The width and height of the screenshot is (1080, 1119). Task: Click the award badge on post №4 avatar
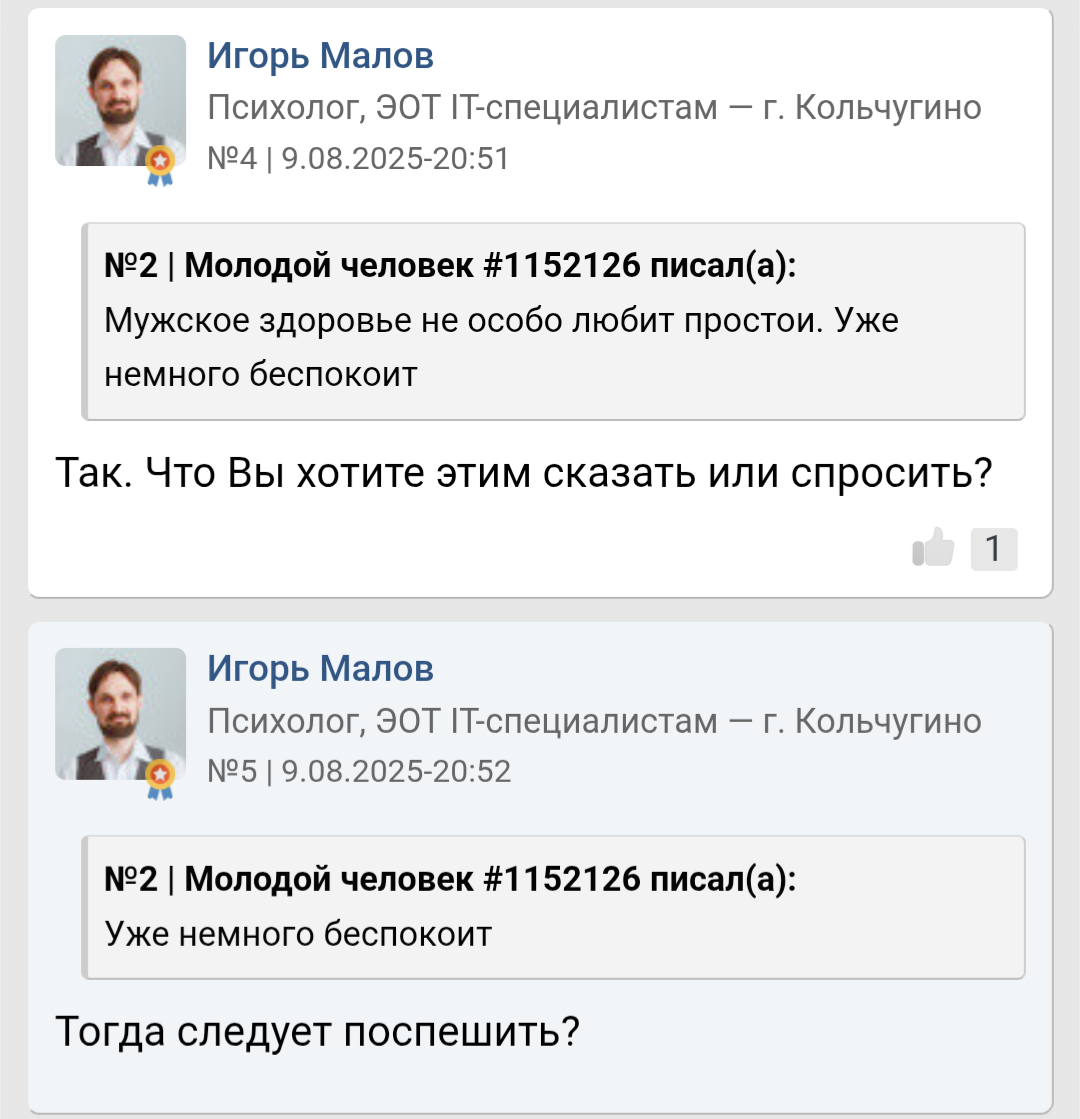pyautogui.click(x=160, y=165)
